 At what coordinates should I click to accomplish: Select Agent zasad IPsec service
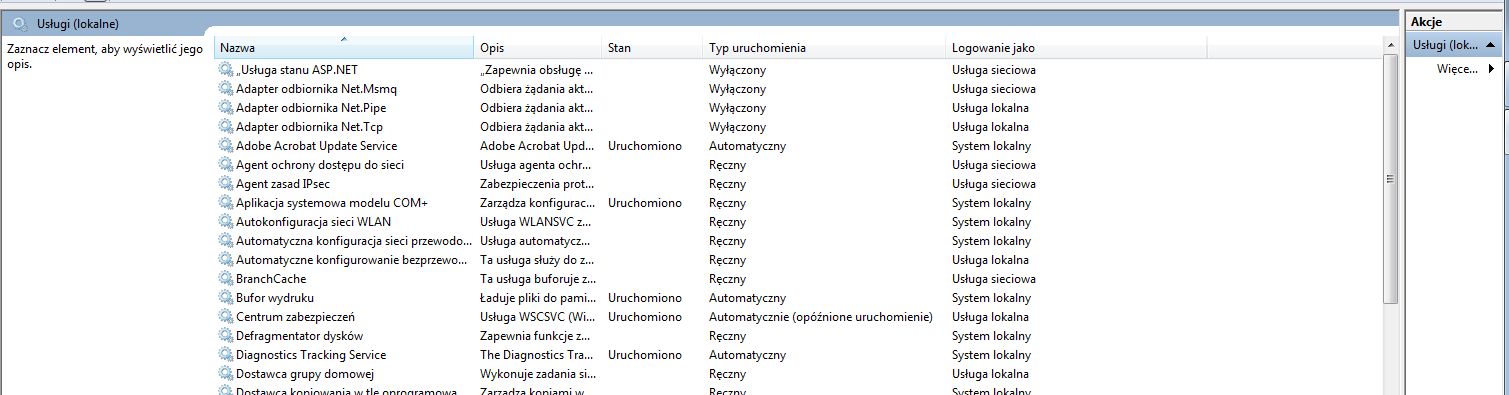point(283,184)
